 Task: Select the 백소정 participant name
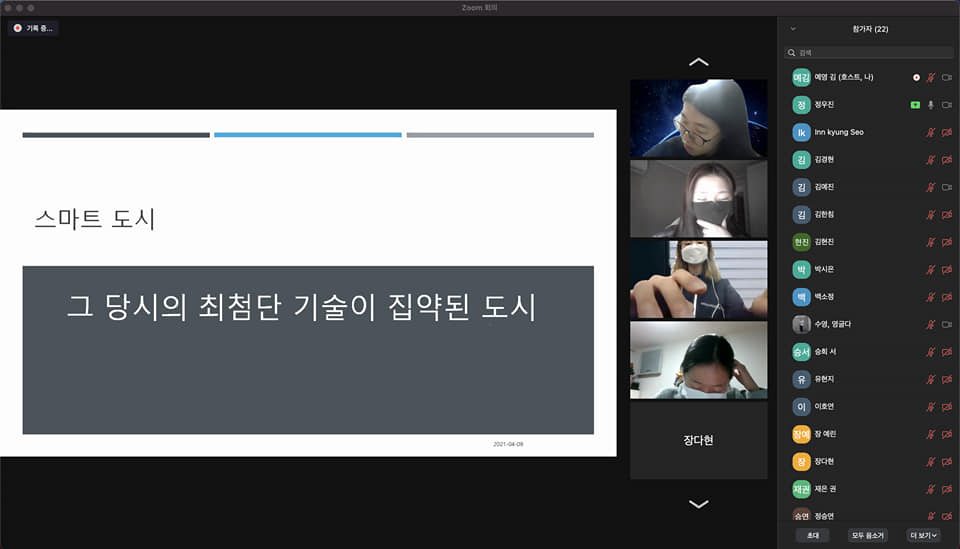pyautogui.click(x=824, y=297)
